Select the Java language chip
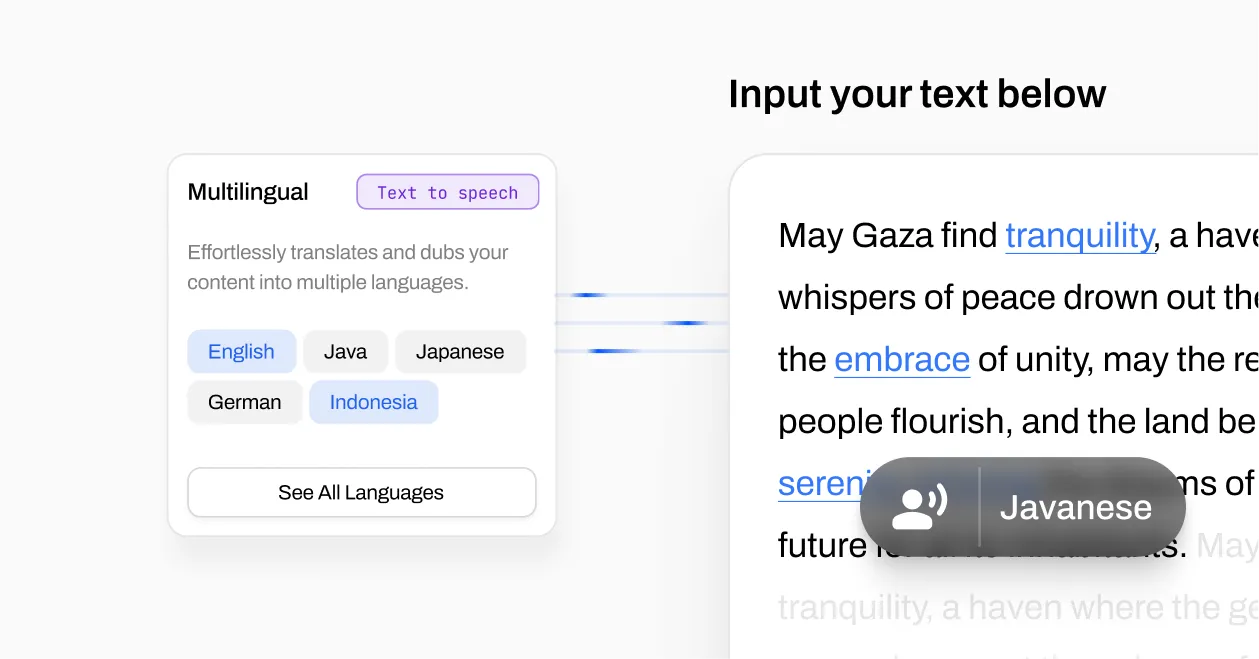Viewport: 1259px width, 659px height. [345, 352]
